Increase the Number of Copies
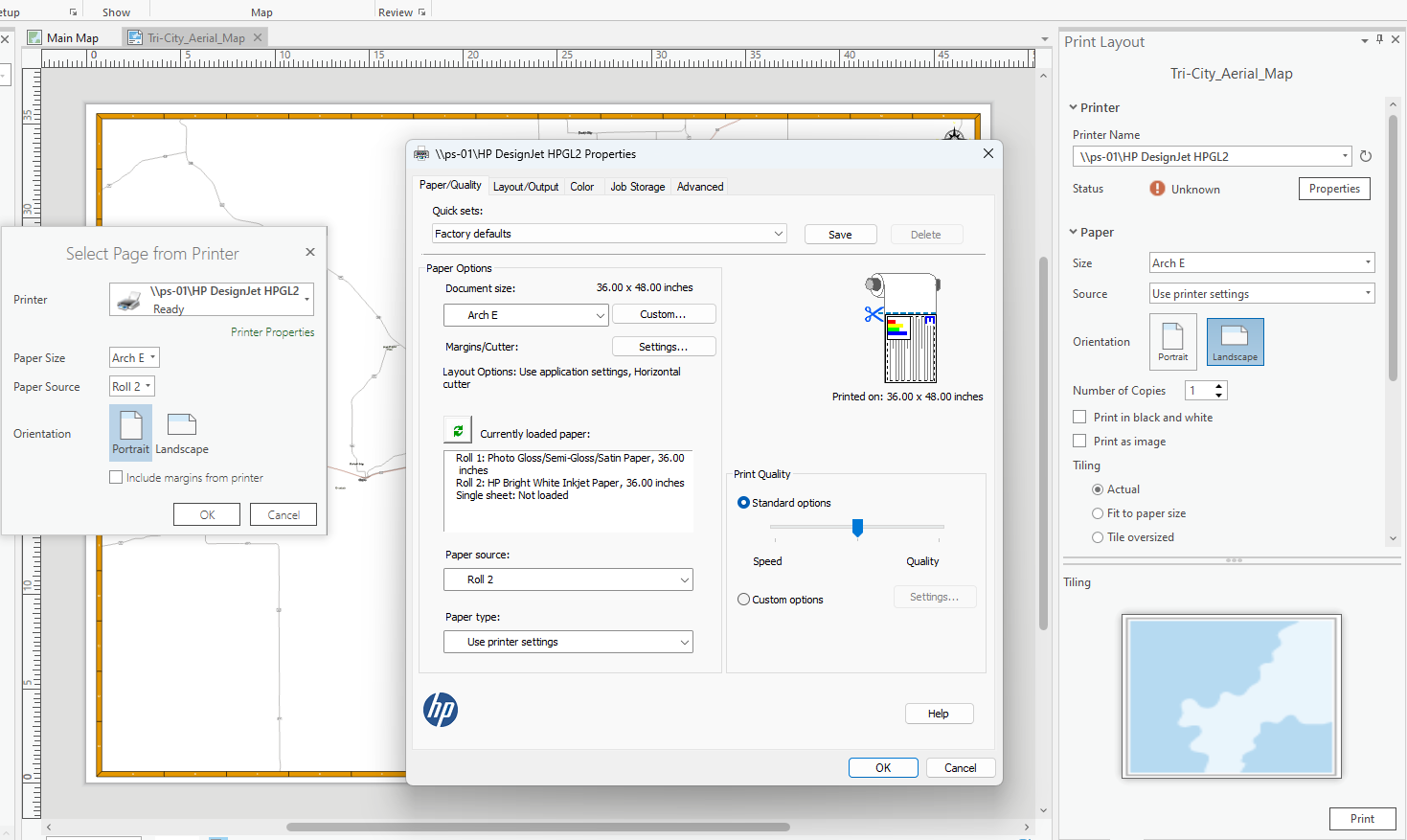The height and width of the screenshot is (840, 1407). 1219,386
